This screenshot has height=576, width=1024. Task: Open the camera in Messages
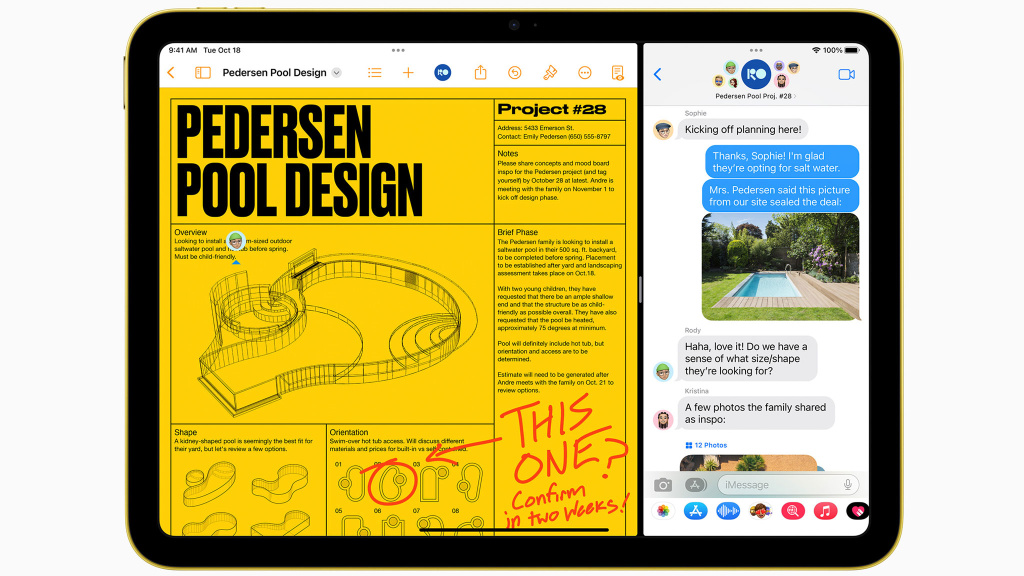coord(662,485)
